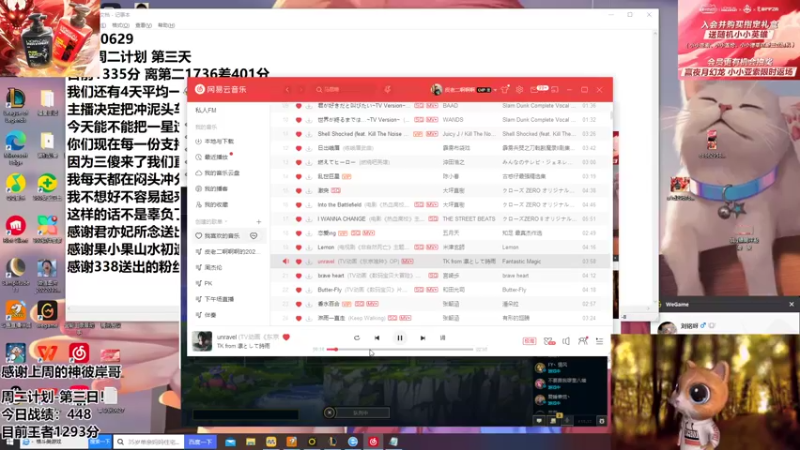Unlike the 乱世巨星 song heart
This screenshot has width=800, height=450.
[x=298, y=177]
